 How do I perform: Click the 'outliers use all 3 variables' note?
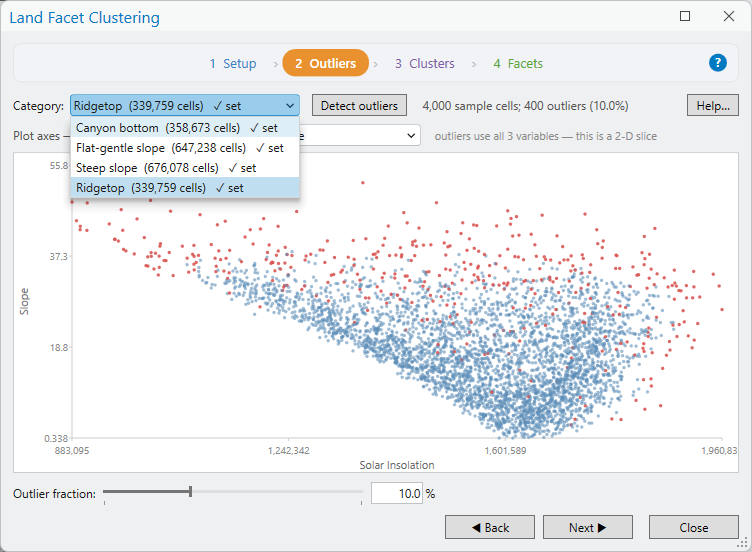546,136
